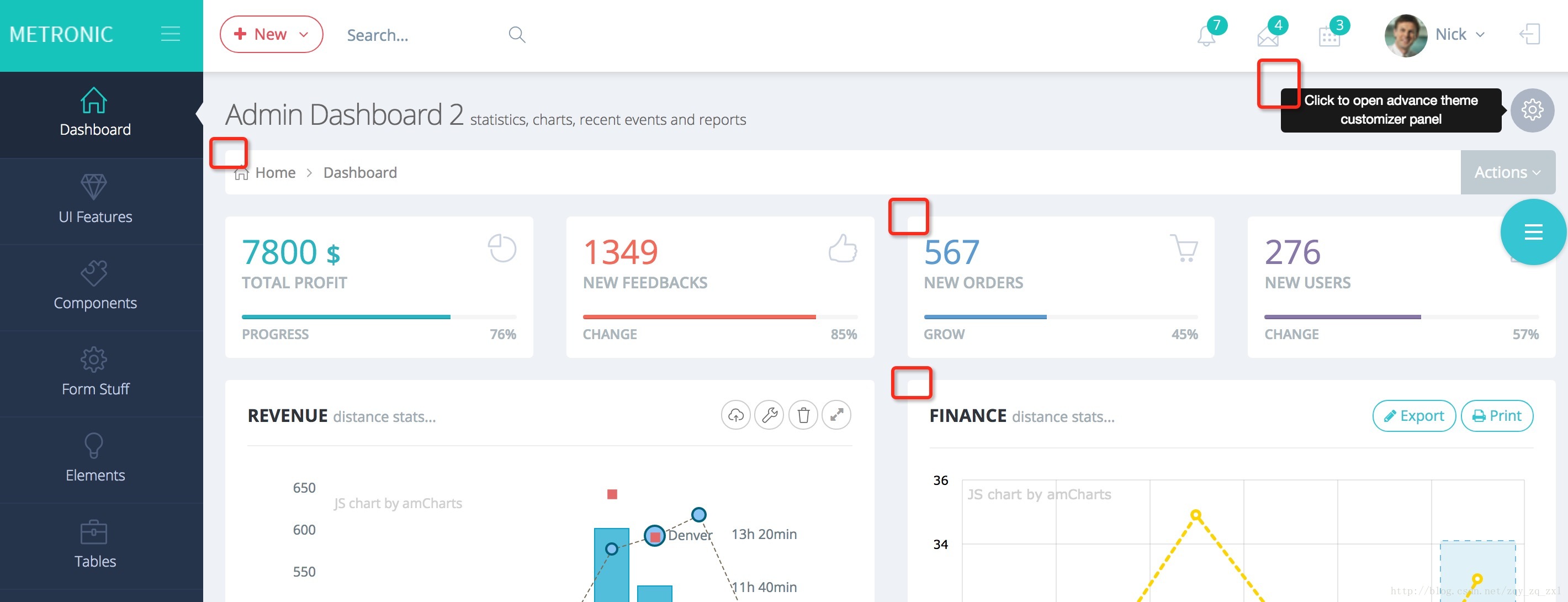
Task: Click the logout icon in header
Action: pyautogui.click(x=1529, y=34)
